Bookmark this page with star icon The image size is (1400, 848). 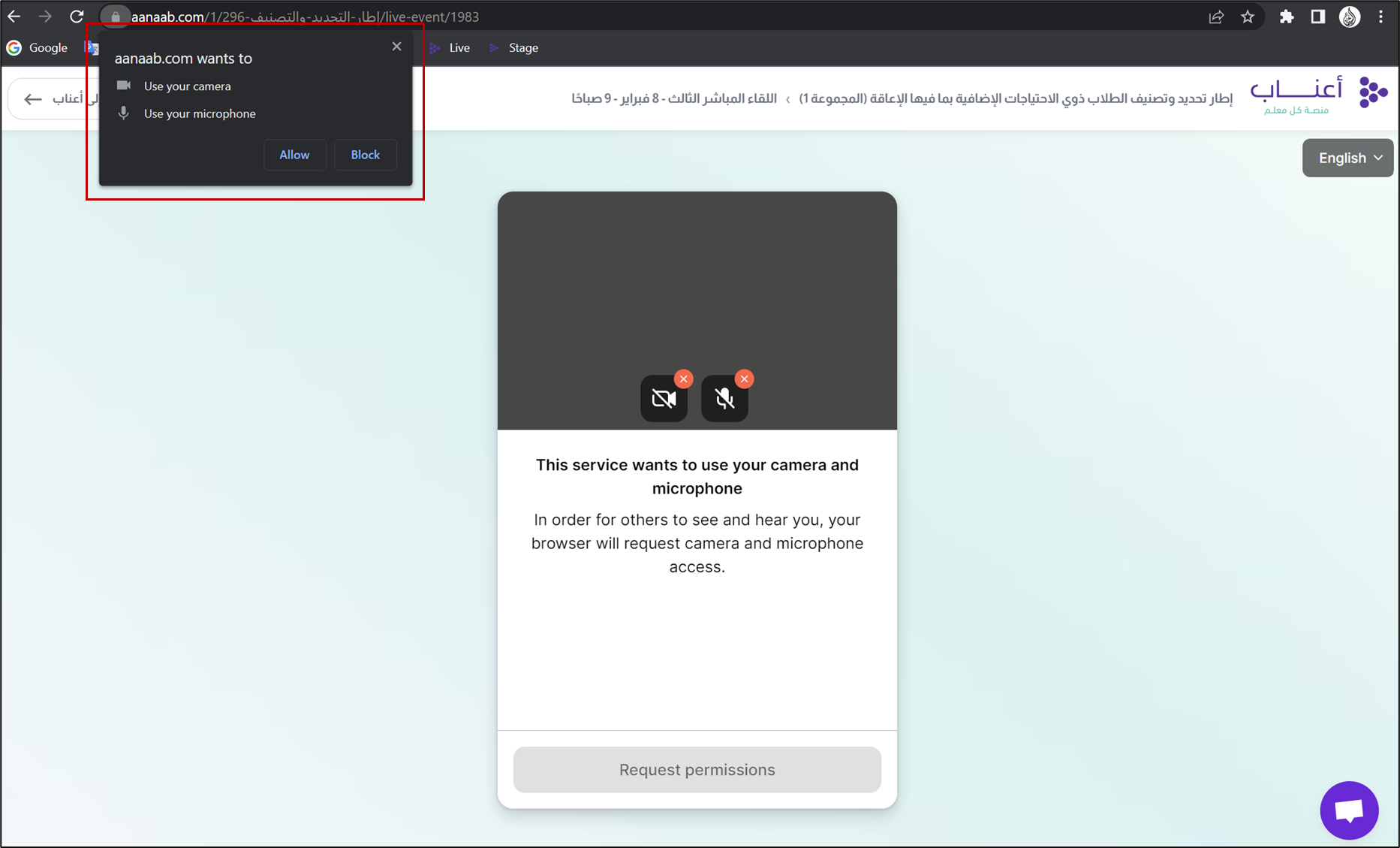[1248, 17]
